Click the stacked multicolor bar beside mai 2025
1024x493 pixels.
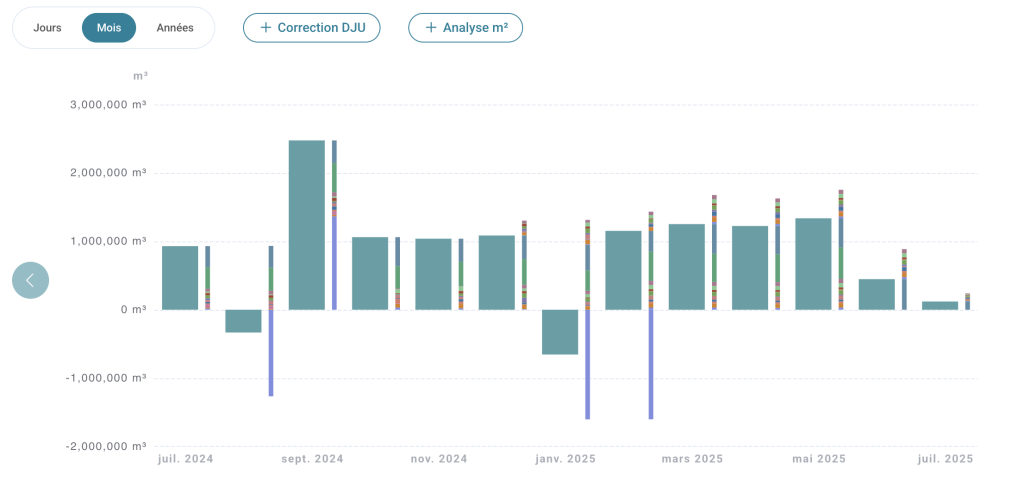tap(841, 249)
